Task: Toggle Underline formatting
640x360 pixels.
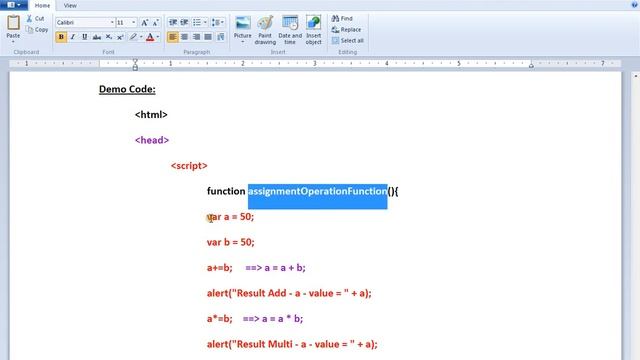Action: (84, 37)
